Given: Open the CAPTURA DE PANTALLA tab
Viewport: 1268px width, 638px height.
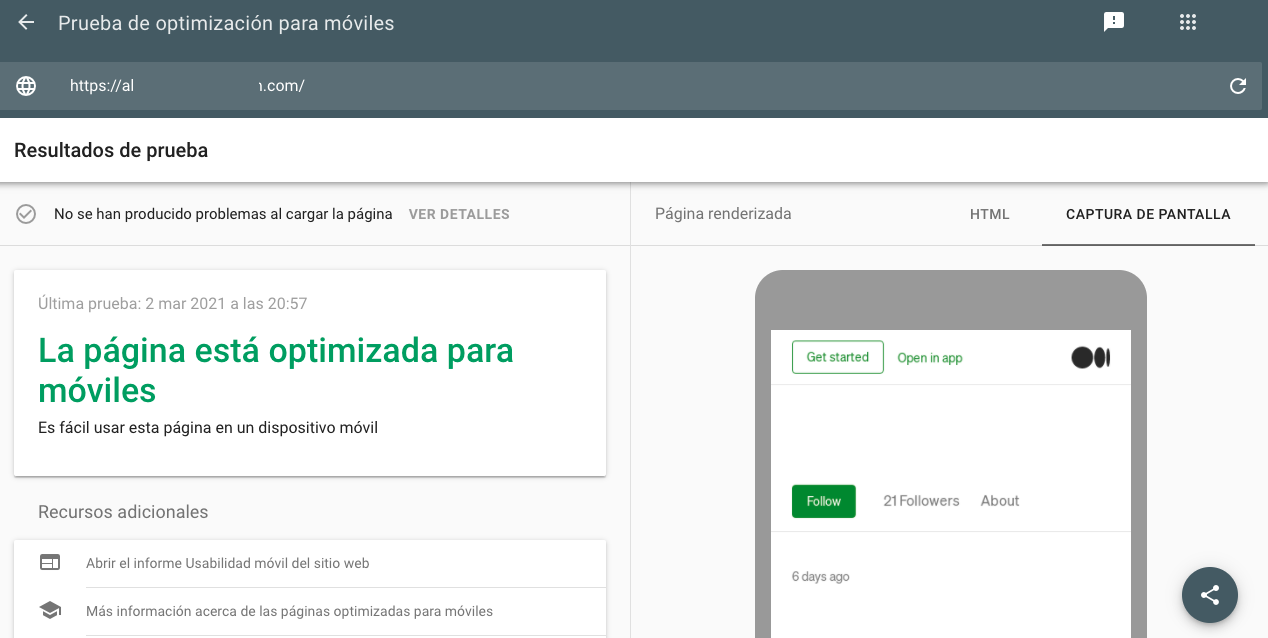Looking at the screenshot, I should click(x=1147, y=214).
